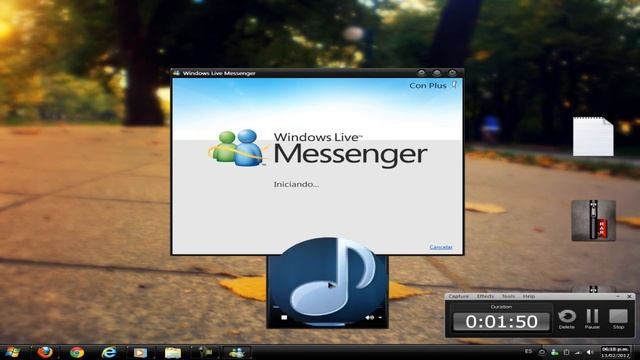This screenshot has height=360, width=640.
Task: Open the Capture menu in recorder
Action: click(x=458, y=296)
